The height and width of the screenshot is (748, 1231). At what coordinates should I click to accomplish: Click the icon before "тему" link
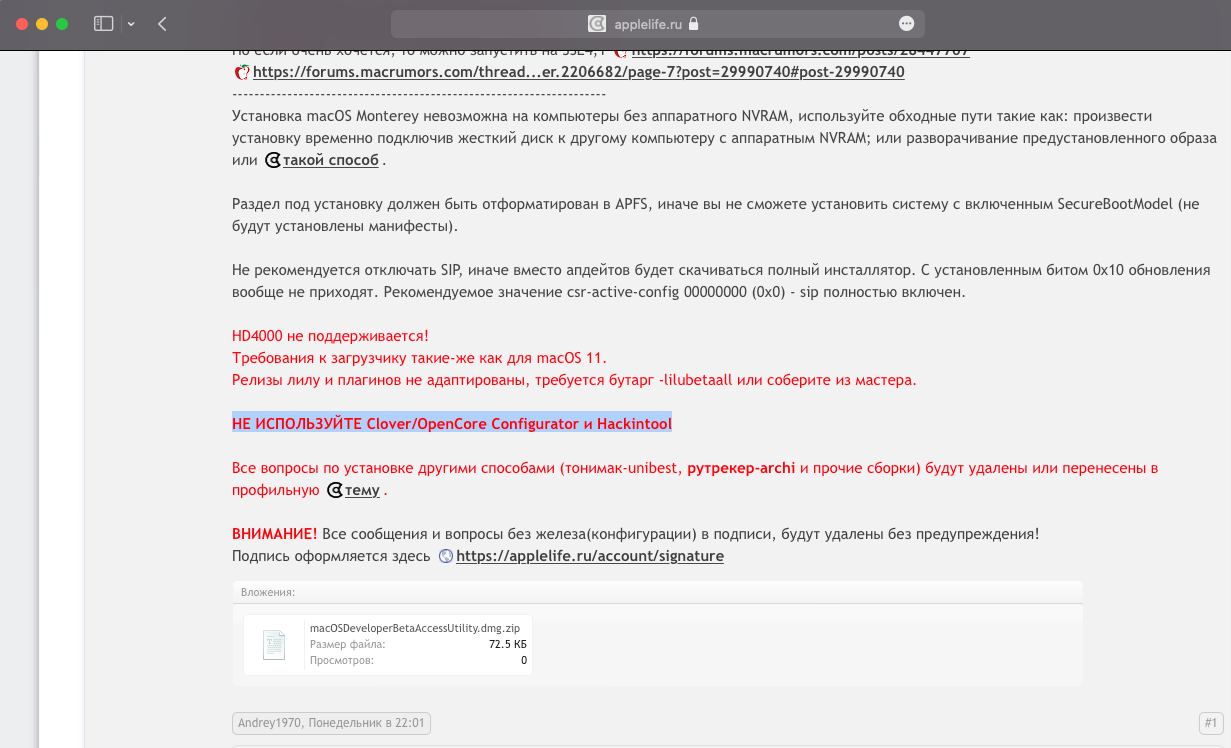click(335, 490)
